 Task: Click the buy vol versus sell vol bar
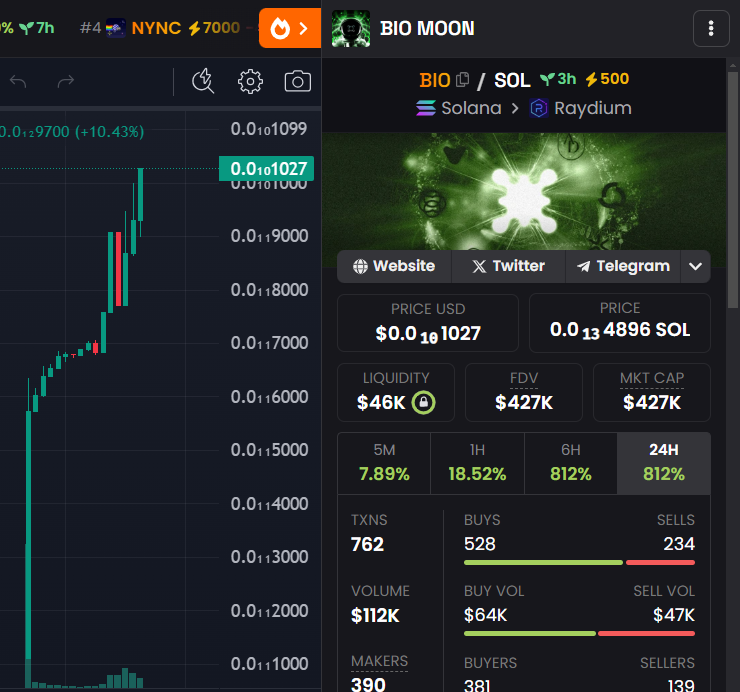(580, 633)
